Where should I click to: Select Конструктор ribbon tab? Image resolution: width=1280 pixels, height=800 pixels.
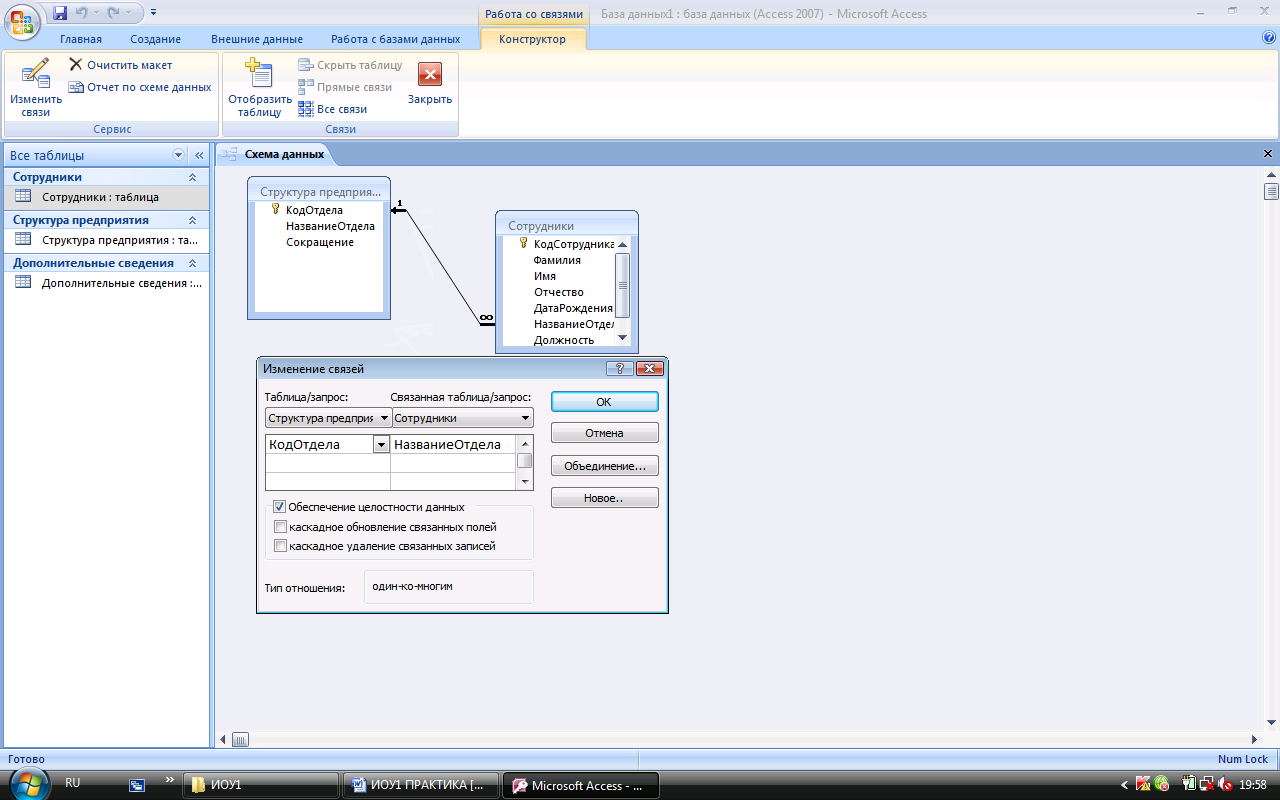point(532,39)
